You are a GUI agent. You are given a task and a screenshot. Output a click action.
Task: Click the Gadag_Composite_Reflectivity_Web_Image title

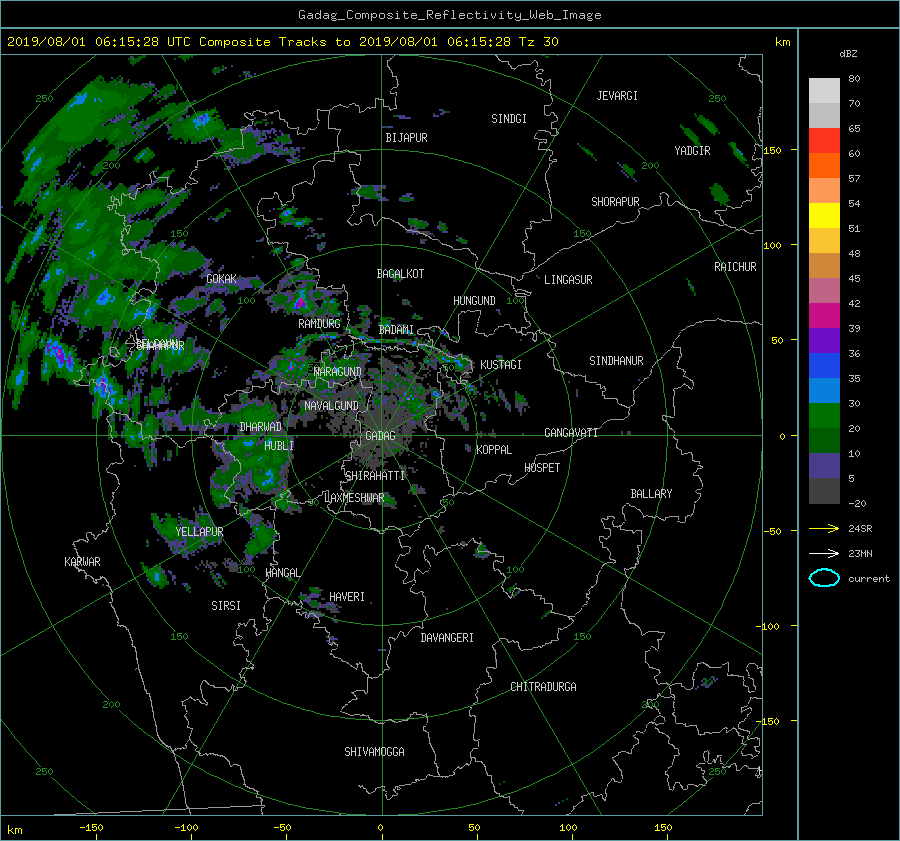click(449, 15)
